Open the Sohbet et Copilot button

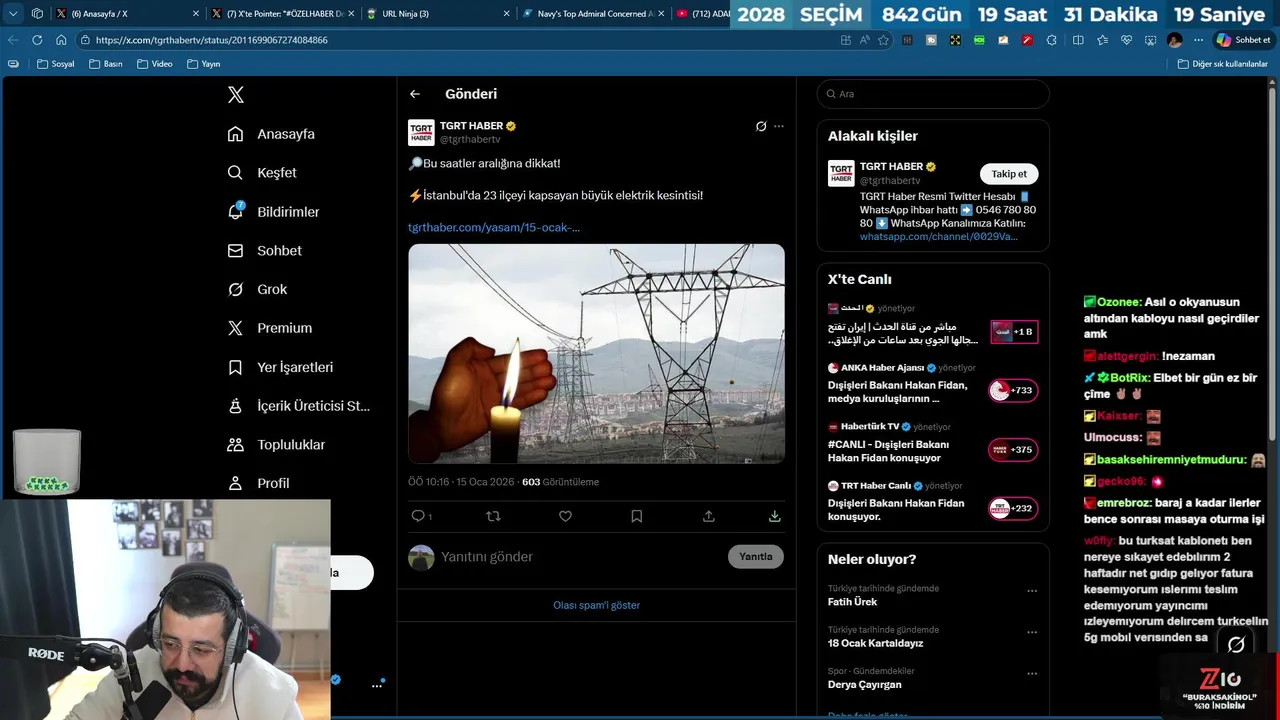(1243, 40)
